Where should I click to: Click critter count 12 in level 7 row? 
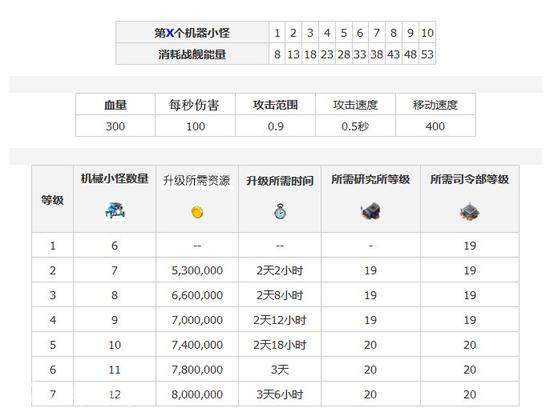115,394
